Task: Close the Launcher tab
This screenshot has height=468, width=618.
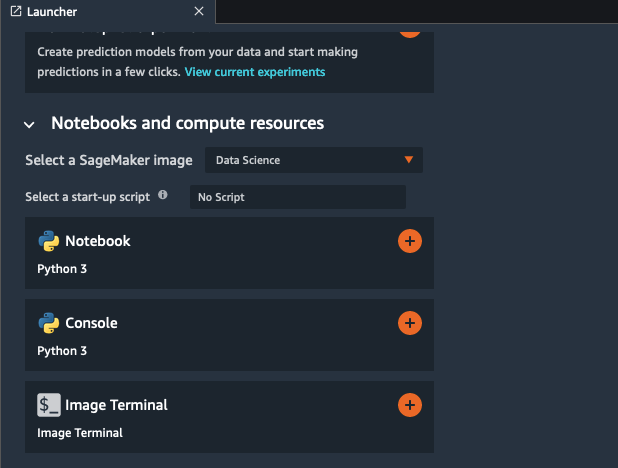Action: [x=199, y=11]
